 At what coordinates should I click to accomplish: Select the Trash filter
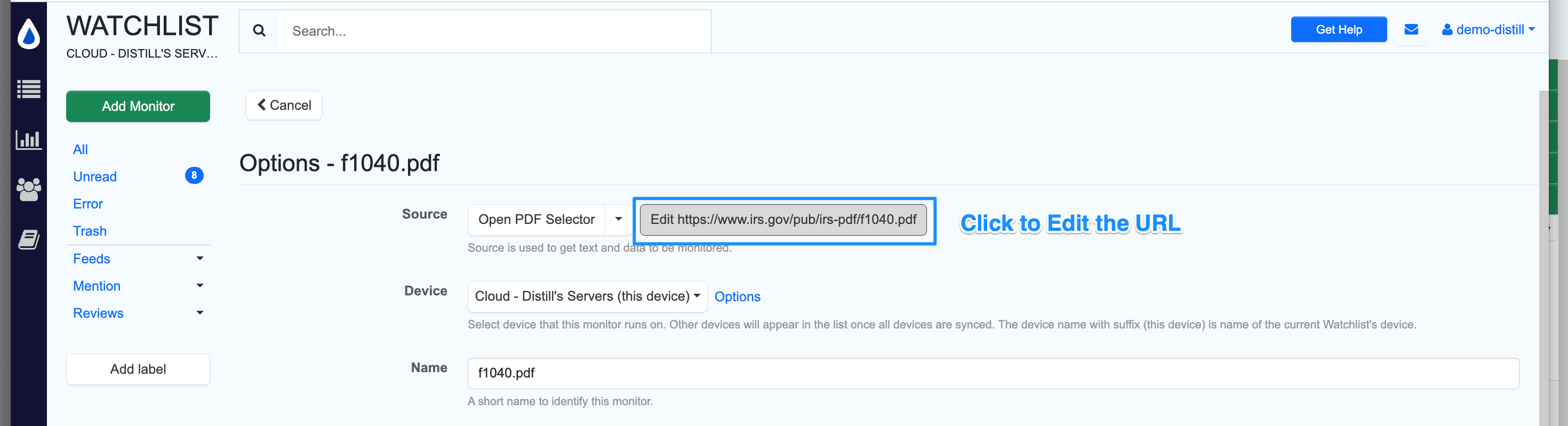[x=90, y=231]
